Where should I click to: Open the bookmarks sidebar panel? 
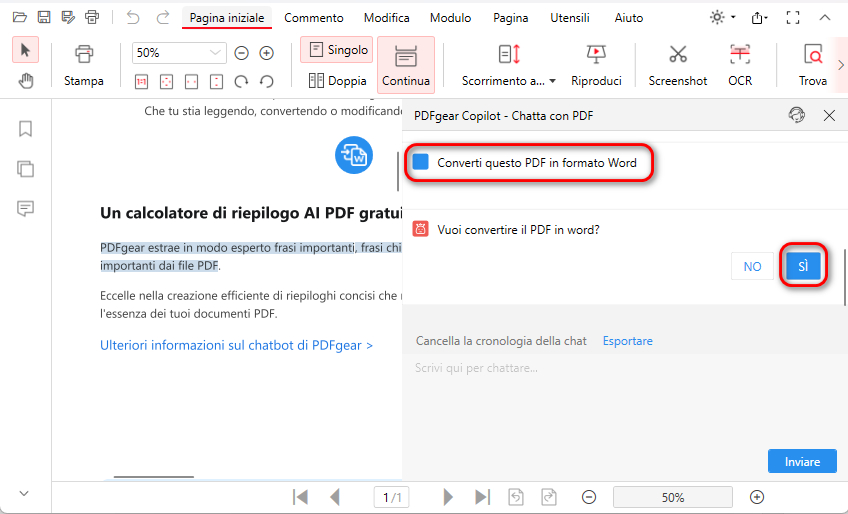click(25, 129)
